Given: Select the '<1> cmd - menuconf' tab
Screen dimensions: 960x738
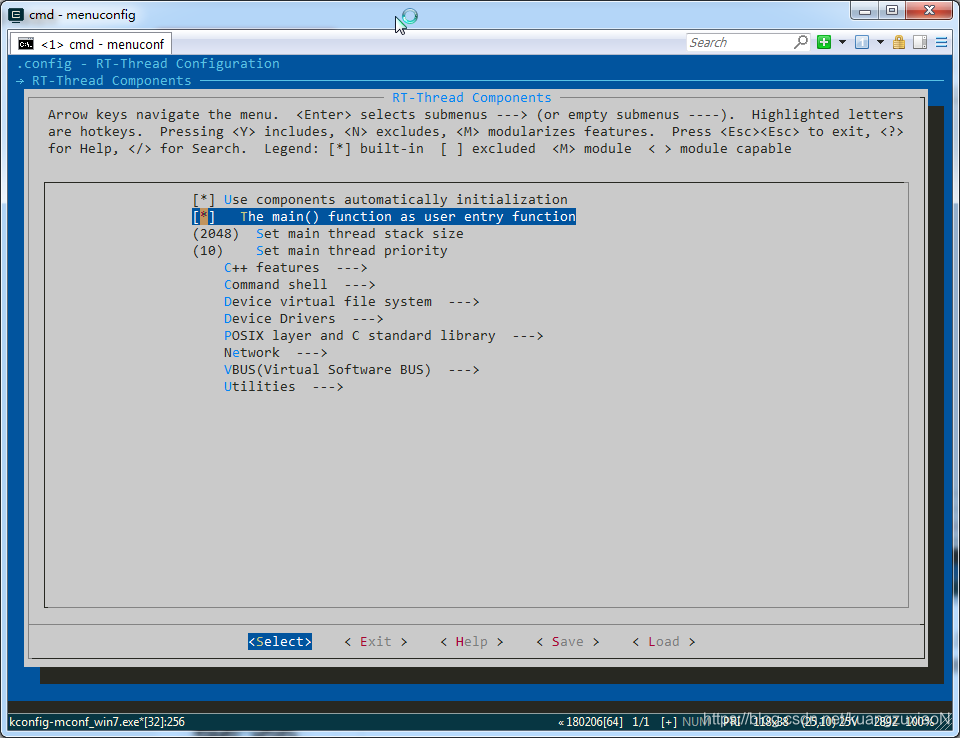Looking at the screenshot, I should pyautogui.click(x=91, y=44).
